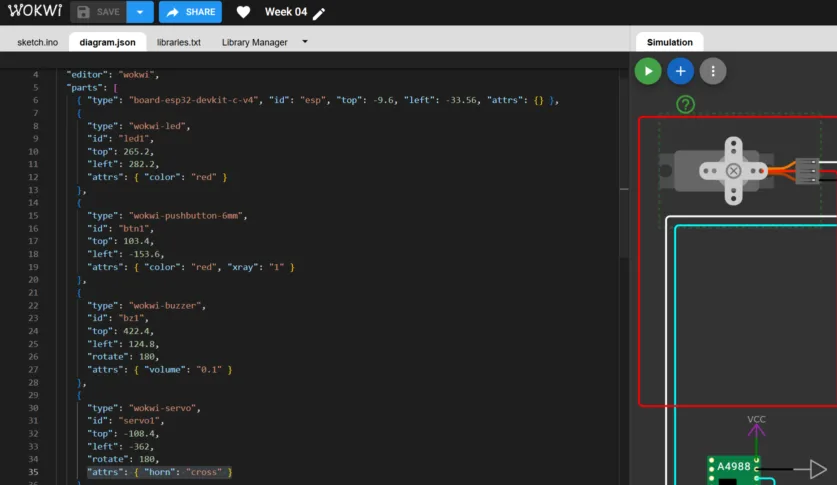Click the VCC power symbol
The width and height of the screenshot is (837, 485).
coord(756,427)
